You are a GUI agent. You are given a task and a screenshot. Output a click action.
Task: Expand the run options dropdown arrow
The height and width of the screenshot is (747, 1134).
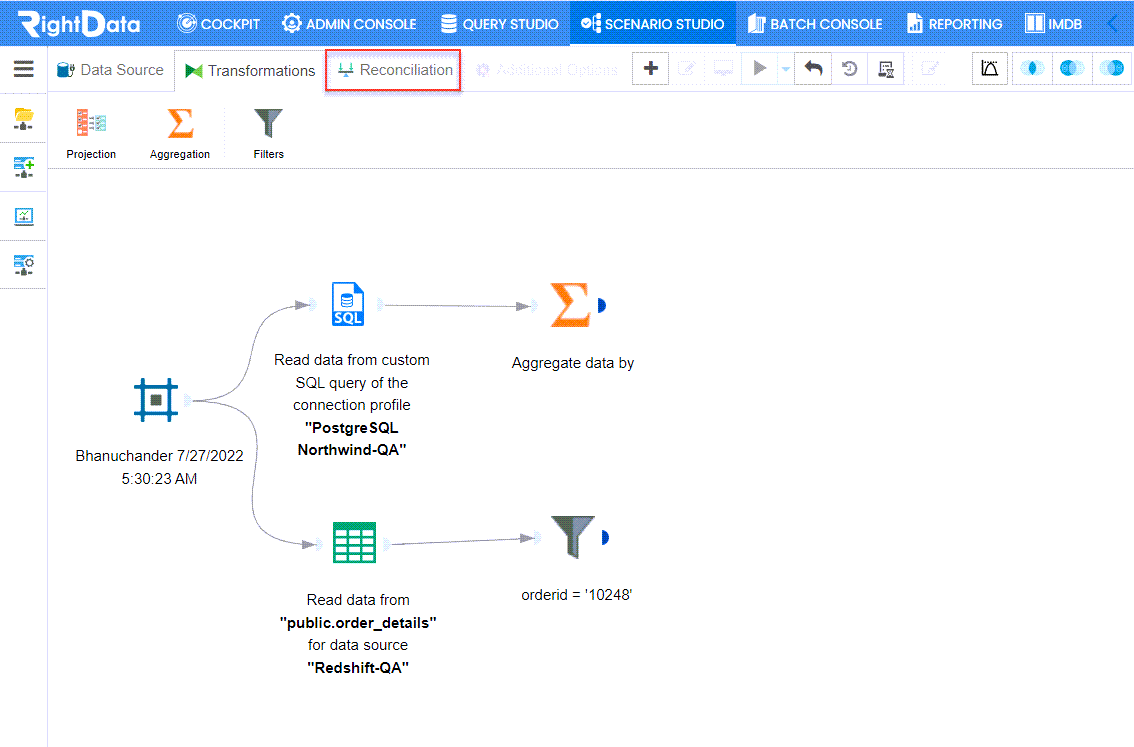785,69
